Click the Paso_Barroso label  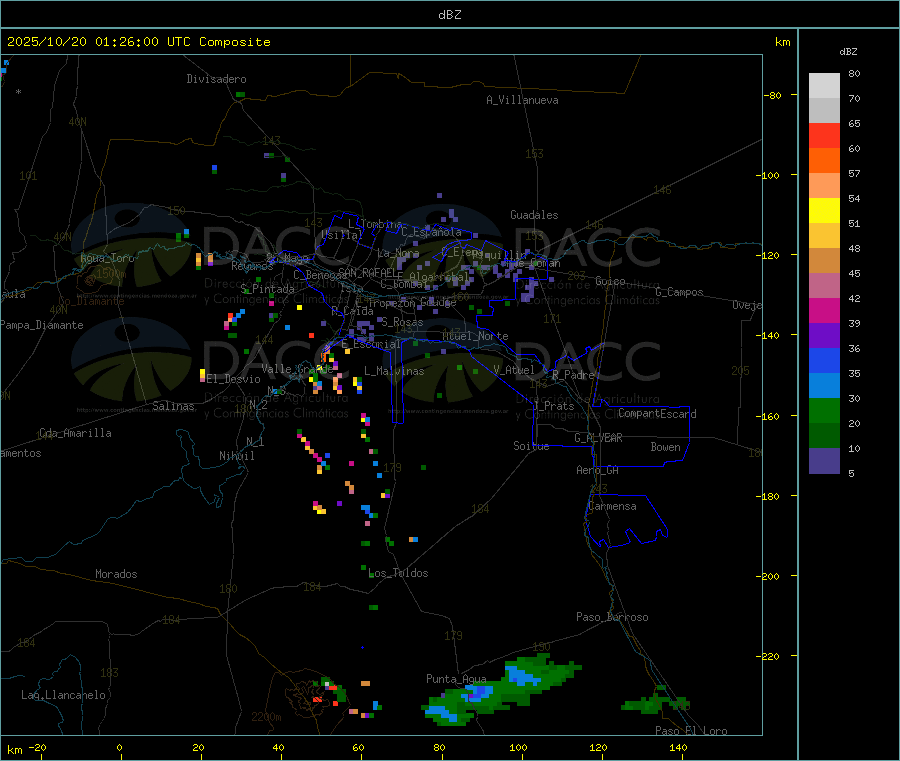tap(612, 617)
